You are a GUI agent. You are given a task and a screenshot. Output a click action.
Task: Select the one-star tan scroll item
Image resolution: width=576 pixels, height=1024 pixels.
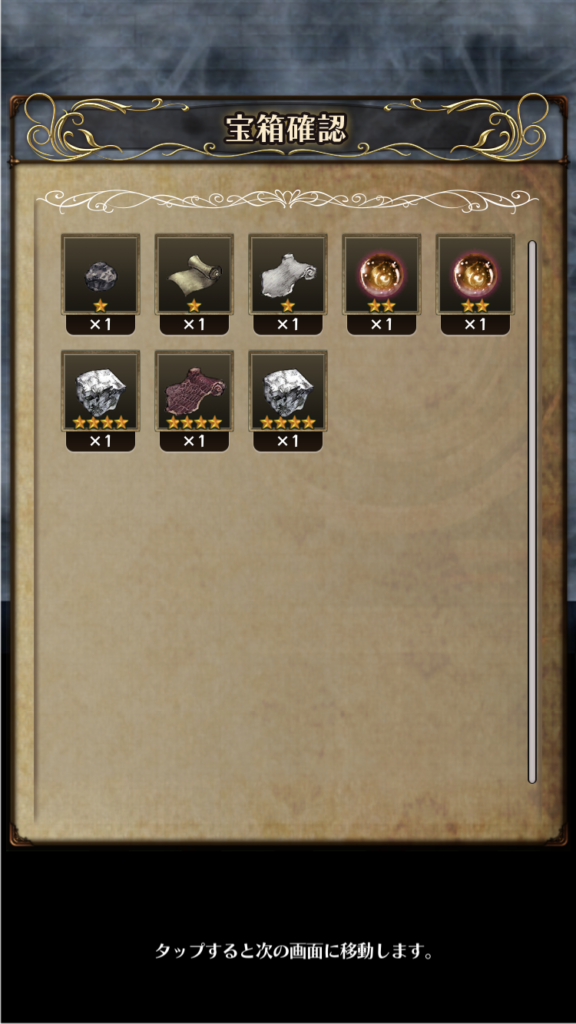pos(195,275)
